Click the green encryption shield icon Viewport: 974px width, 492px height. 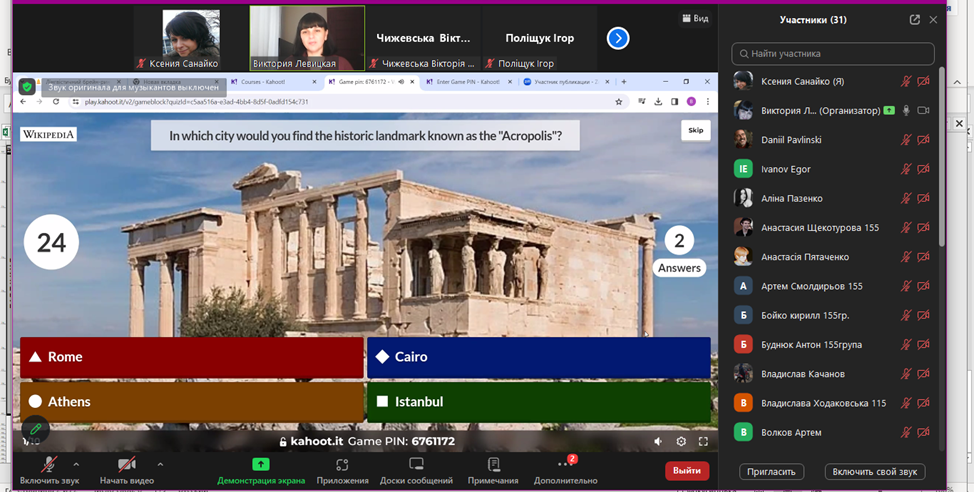click(x=27, y=87)
